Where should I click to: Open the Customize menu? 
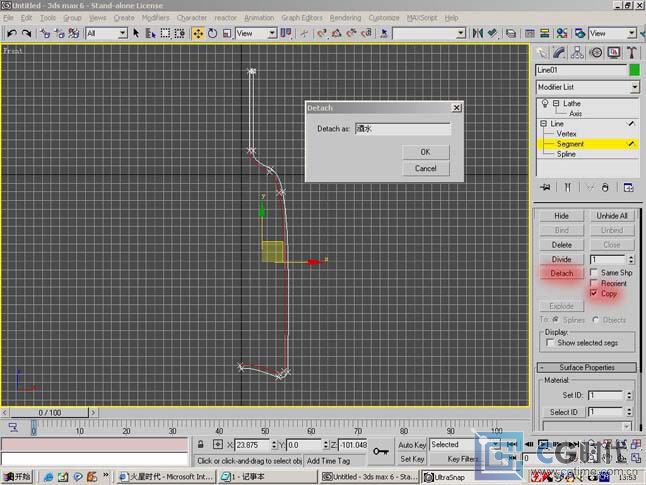(x=384, y=18)
